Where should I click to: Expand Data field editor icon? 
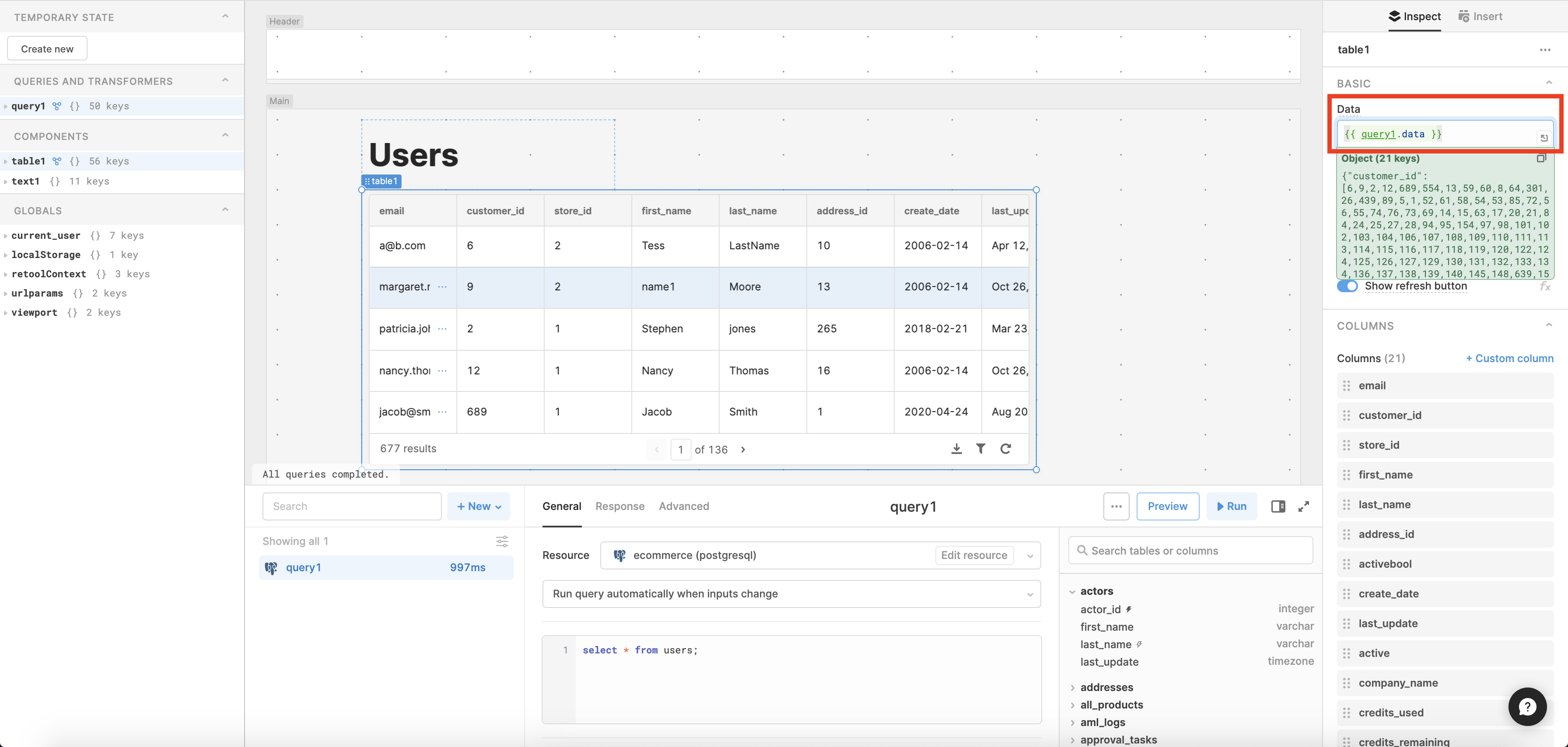1543,138
